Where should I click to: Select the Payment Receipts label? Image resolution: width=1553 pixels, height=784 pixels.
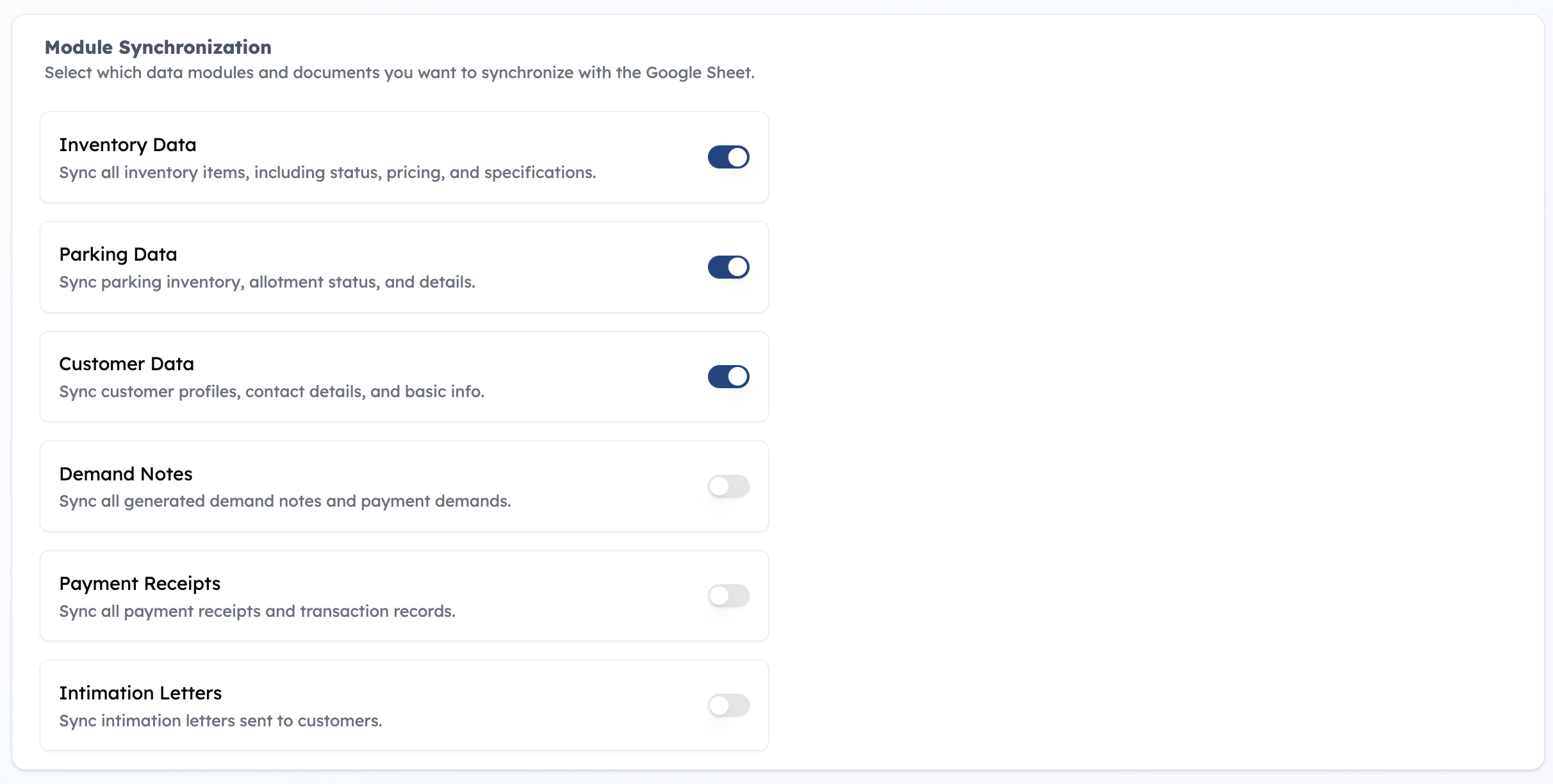[x=140, y=584]
